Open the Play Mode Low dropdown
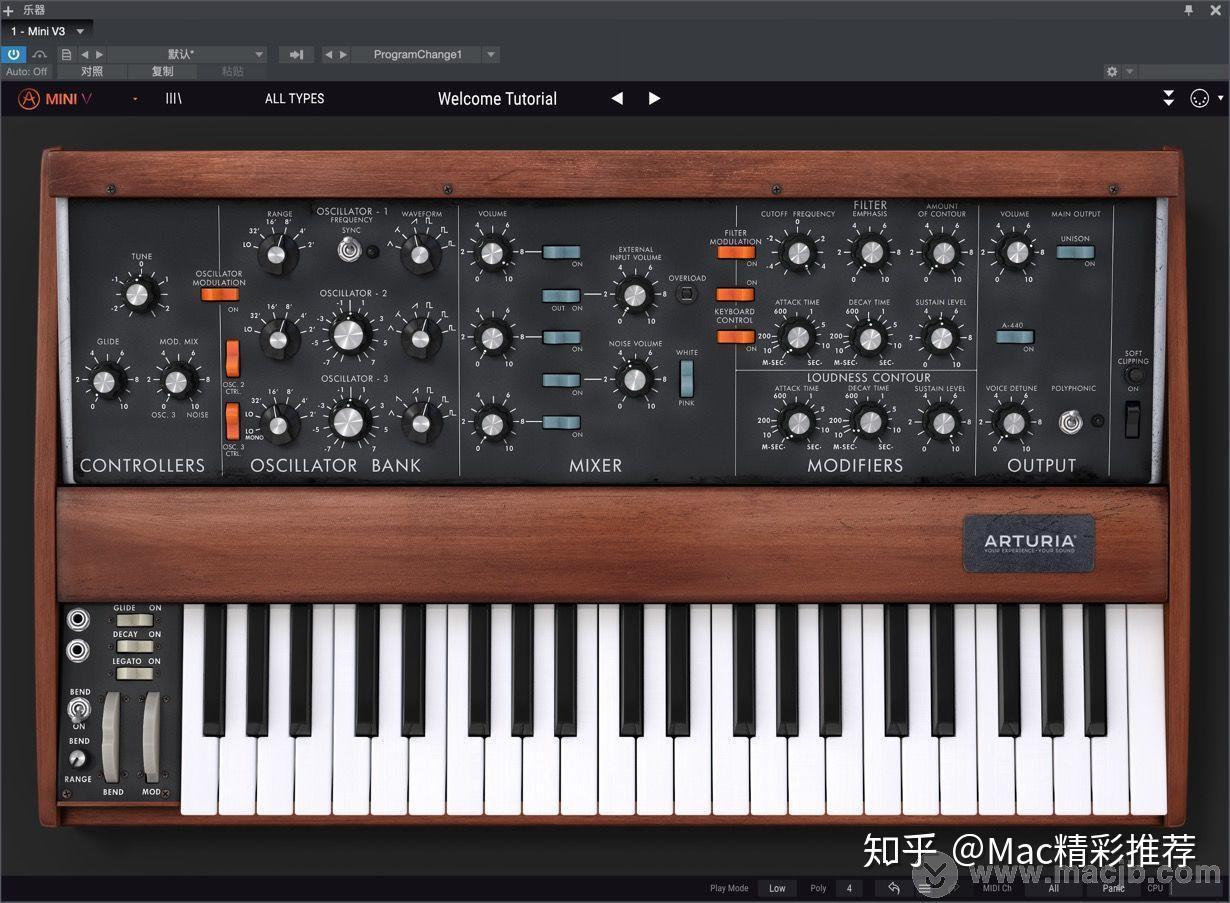The width and height of the screenshot is (1230, 903). [x=777, y=888]
